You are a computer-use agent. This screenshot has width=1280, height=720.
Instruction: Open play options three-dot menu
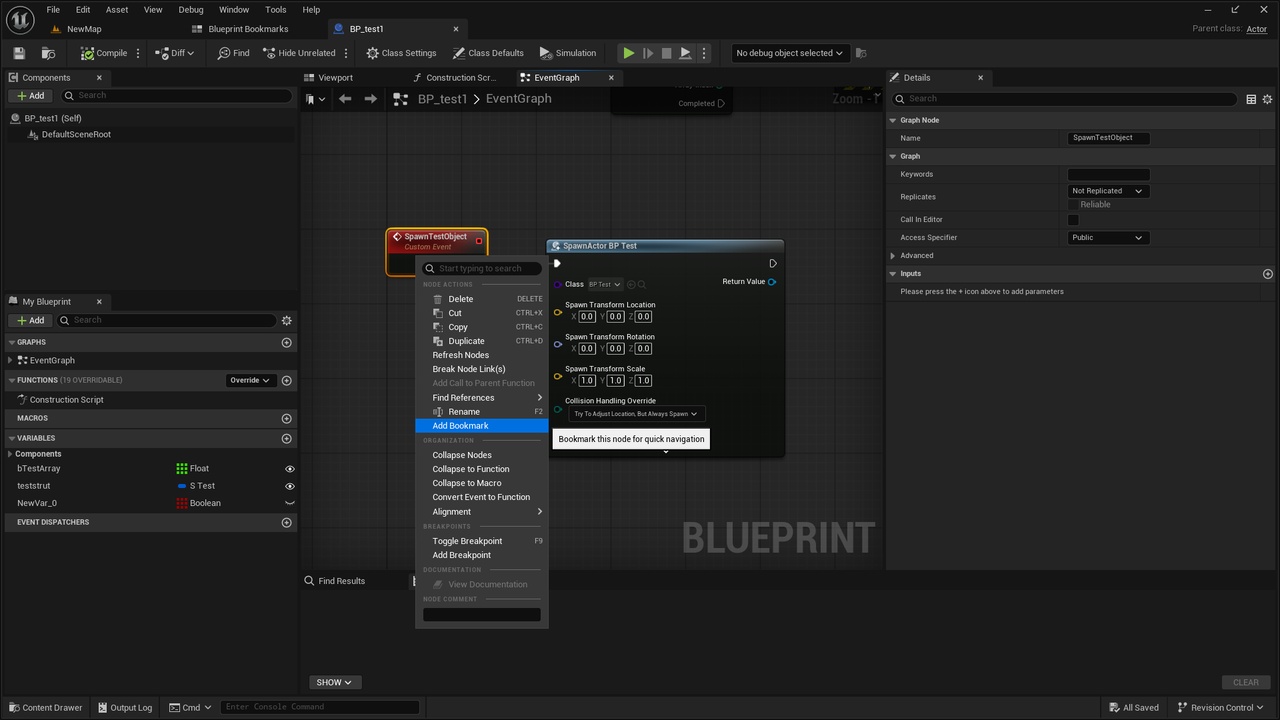point(704,53)
